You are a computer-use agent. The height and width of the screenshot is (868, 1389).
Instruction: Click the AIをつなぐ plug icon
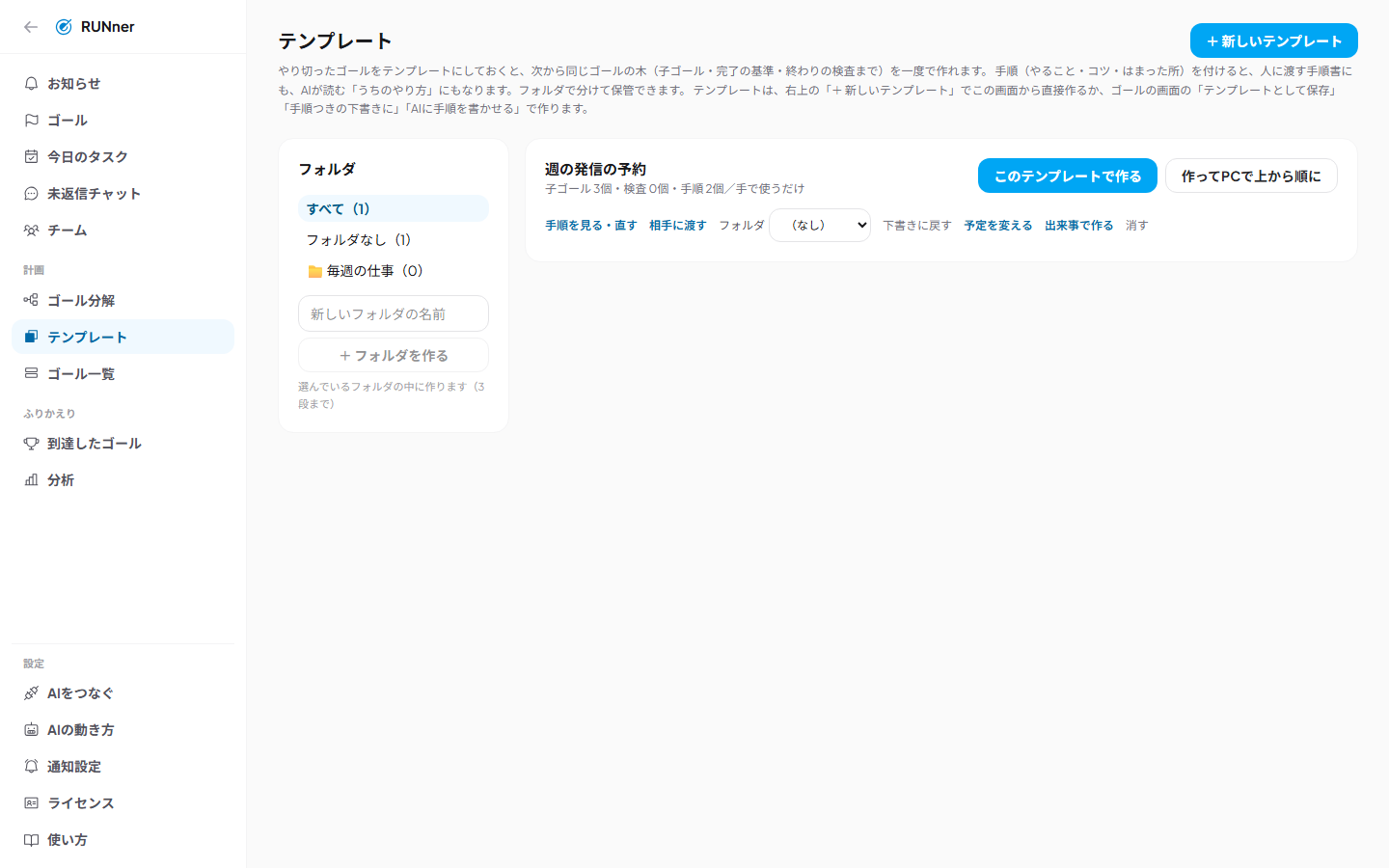[x=32, y=693]
